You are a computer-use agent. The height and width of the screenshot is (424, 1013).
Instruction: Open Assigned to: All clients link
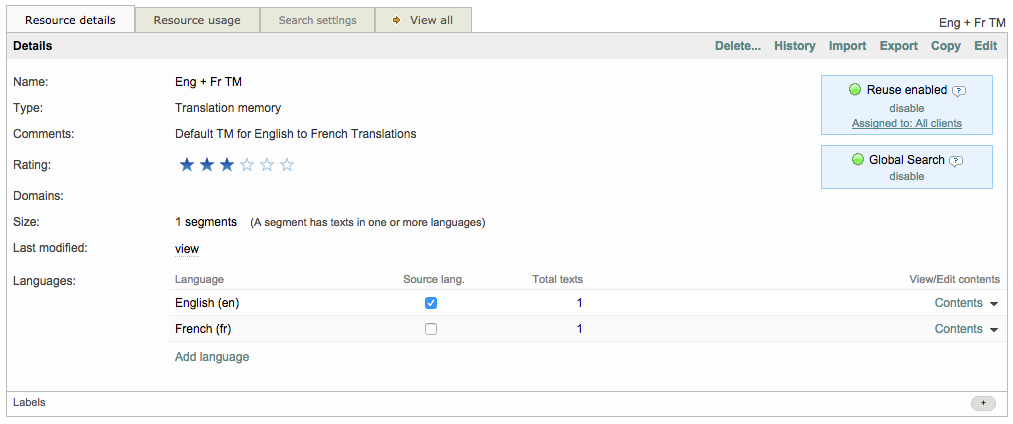[906, 124]
